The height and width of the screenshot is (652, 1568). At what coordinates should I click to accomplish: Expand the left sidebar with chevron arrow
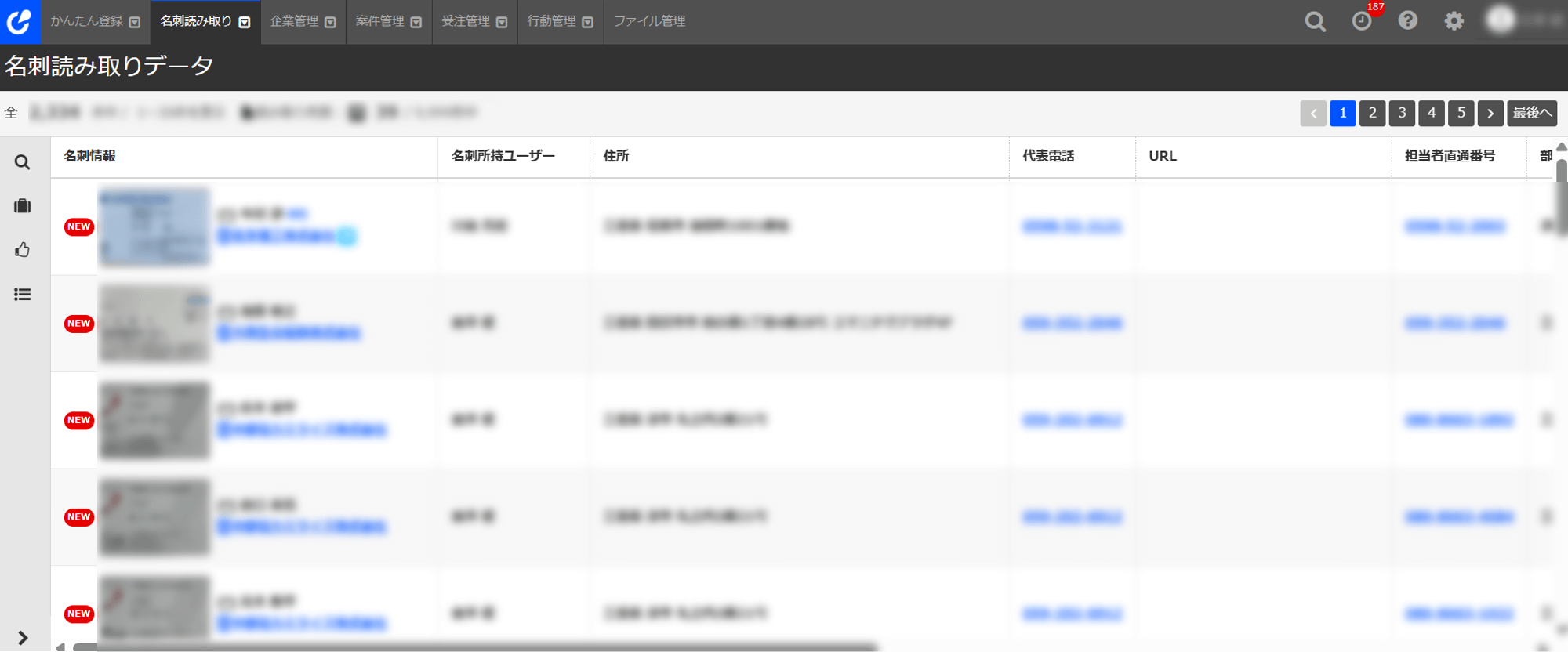coord(22,638)
